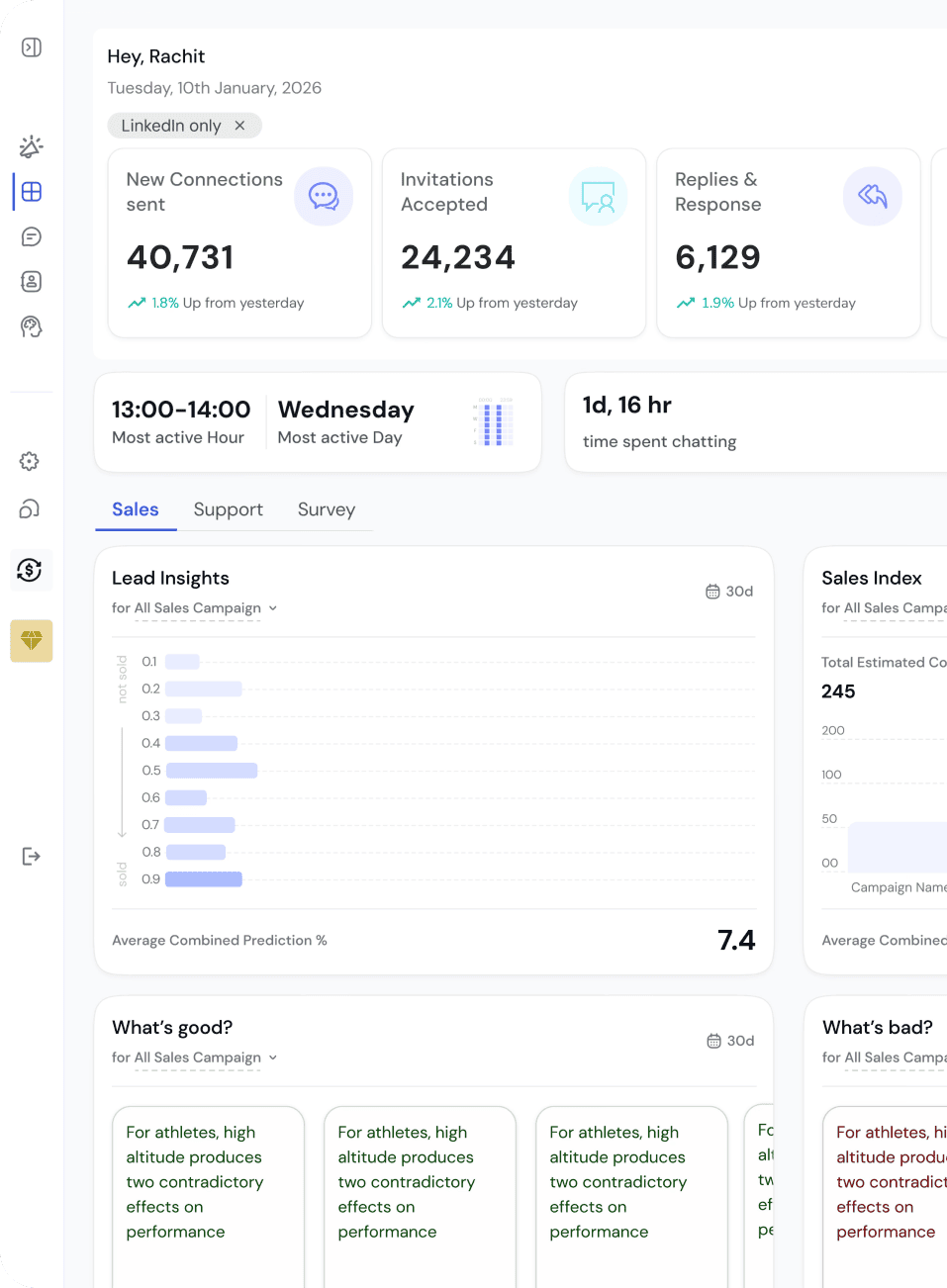Select the dashboard grid icon in sidebar
Screen dimensions: 947x1288
(x=31, y=191)
